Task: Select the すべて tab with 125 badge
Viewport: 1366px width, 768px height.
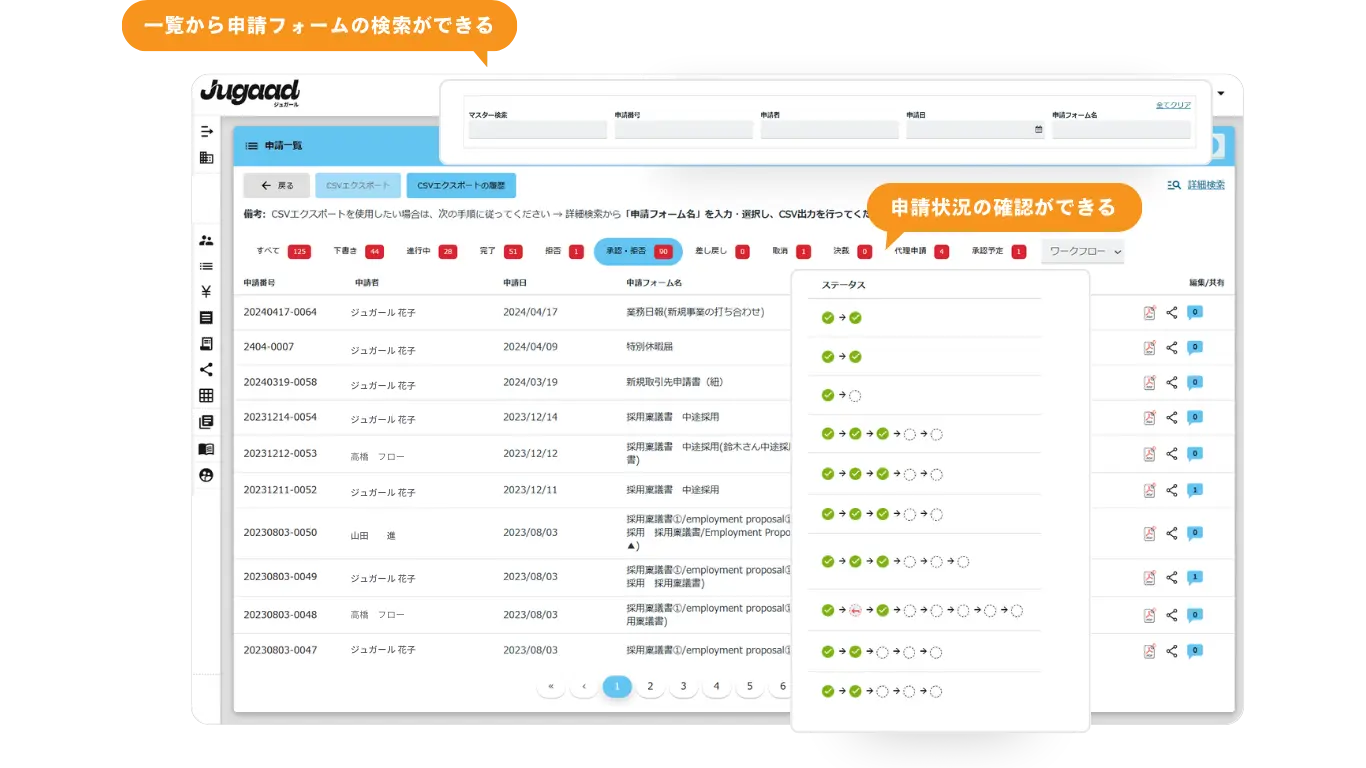Action: coord(282,251)
